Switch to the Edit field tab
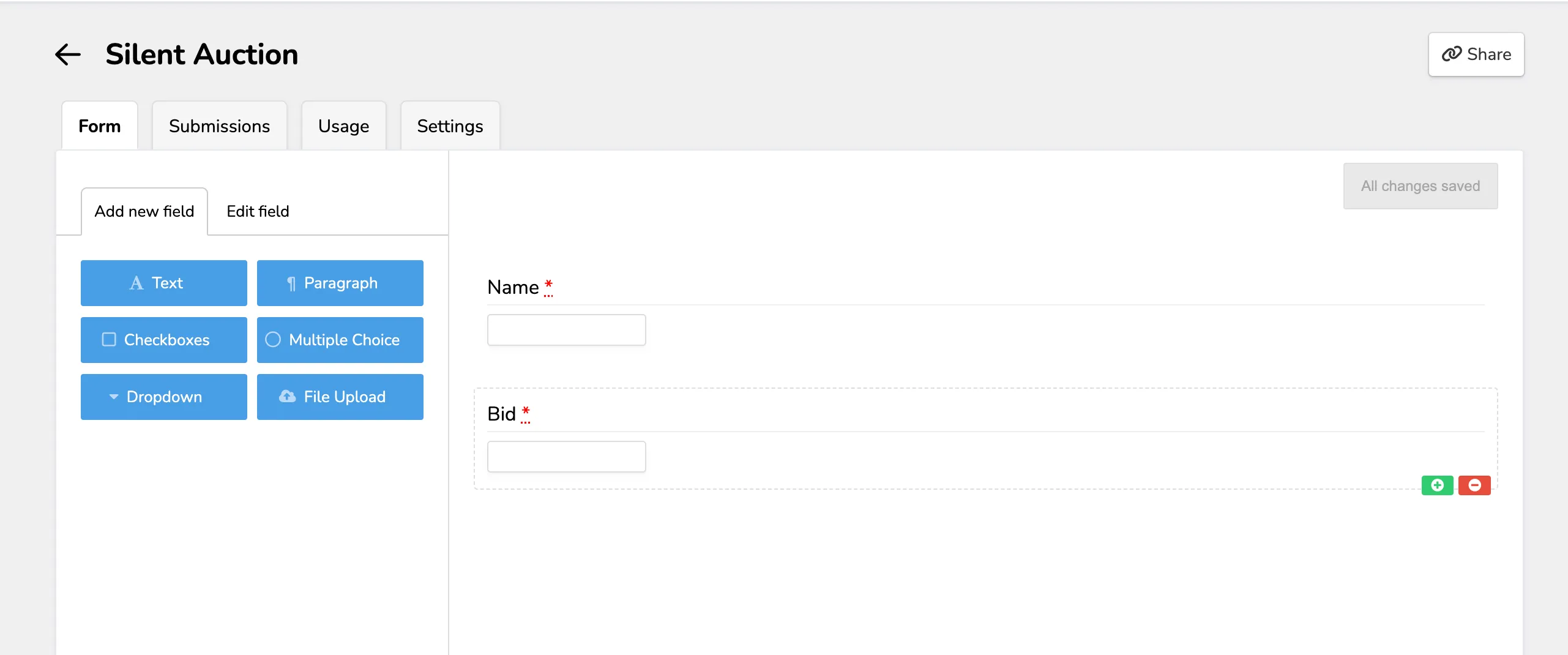 [258, 211]
